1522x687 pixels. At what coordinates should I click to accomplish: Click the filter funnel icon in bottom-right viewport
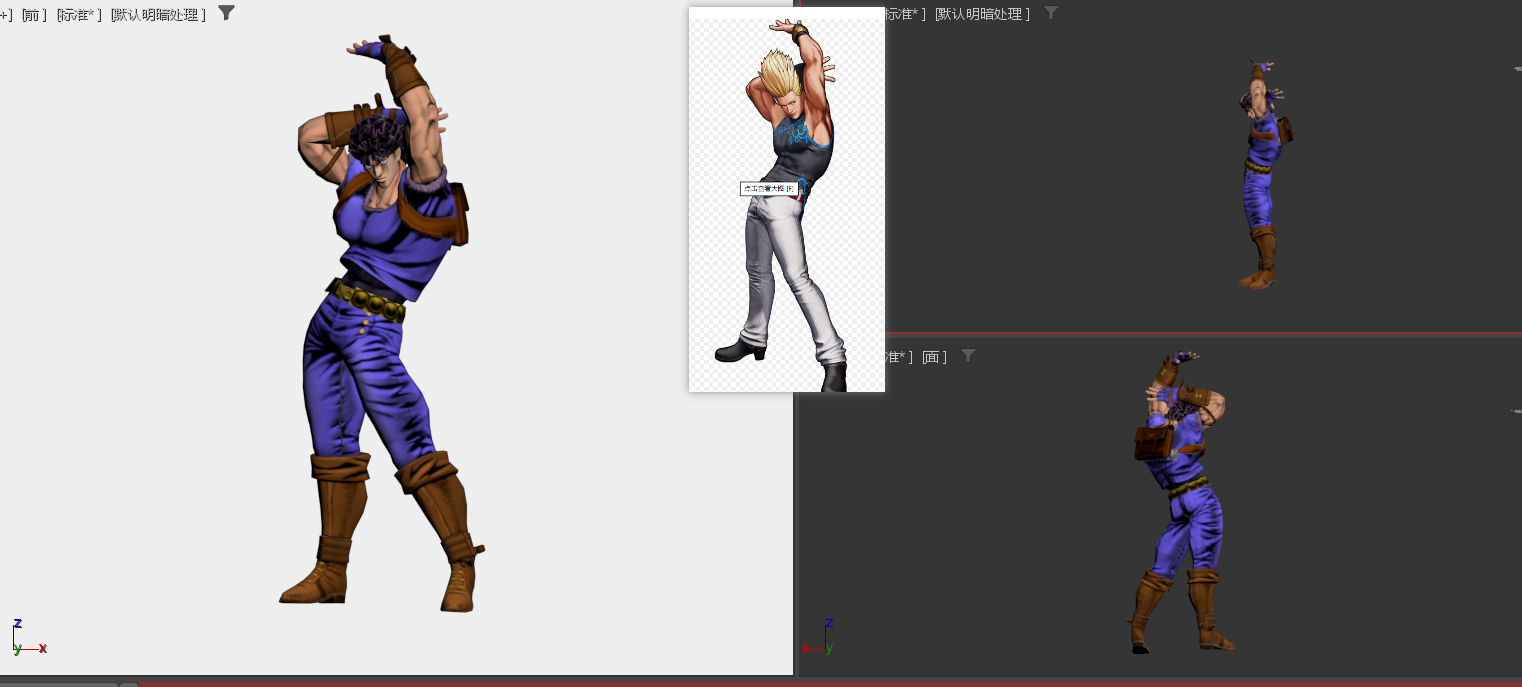[967, 355]
